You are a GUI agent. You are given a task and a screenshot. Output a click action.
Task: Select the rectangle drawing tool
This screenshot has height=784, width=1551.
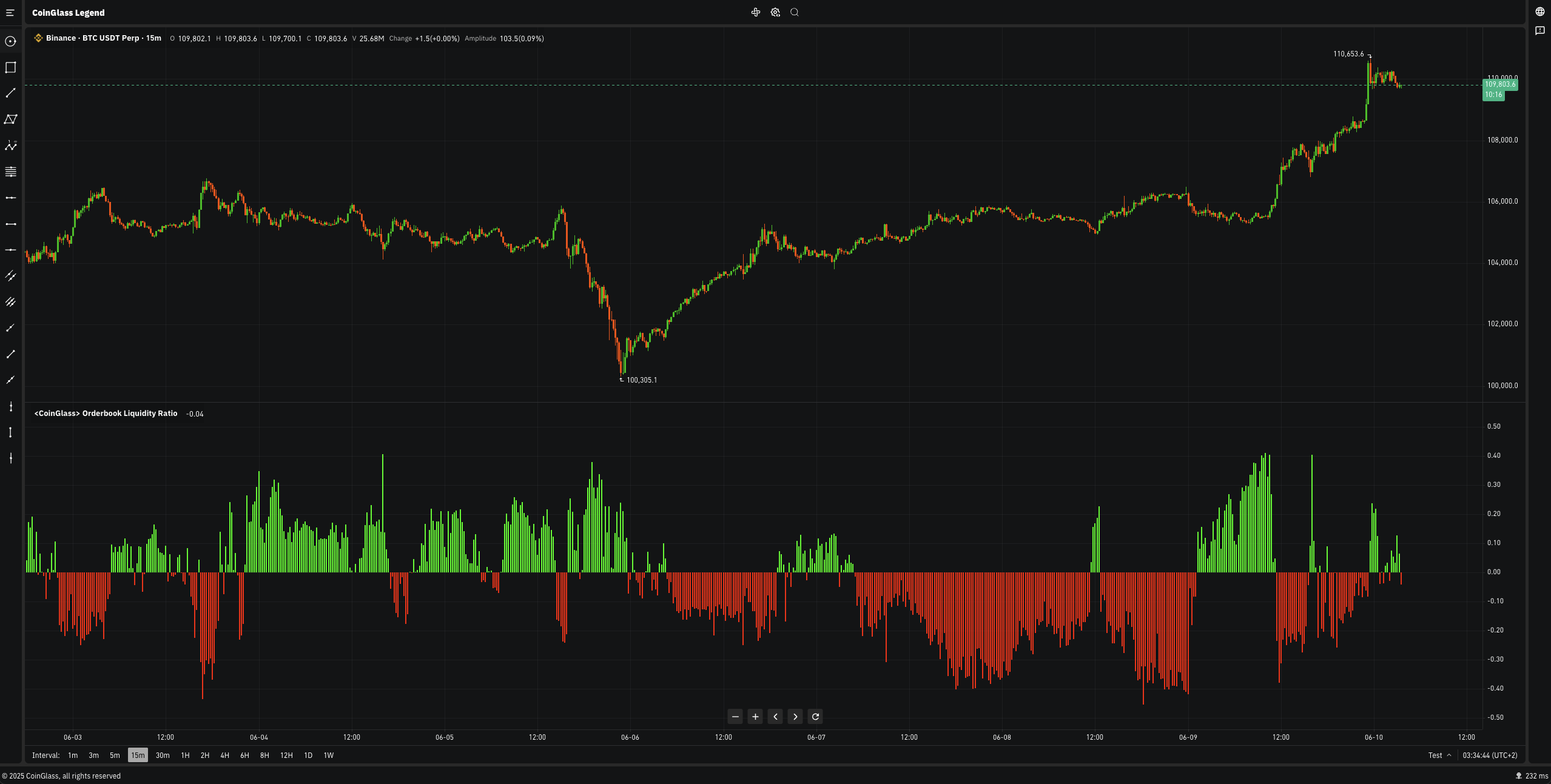pyautogui.click(x=10, y=67)
